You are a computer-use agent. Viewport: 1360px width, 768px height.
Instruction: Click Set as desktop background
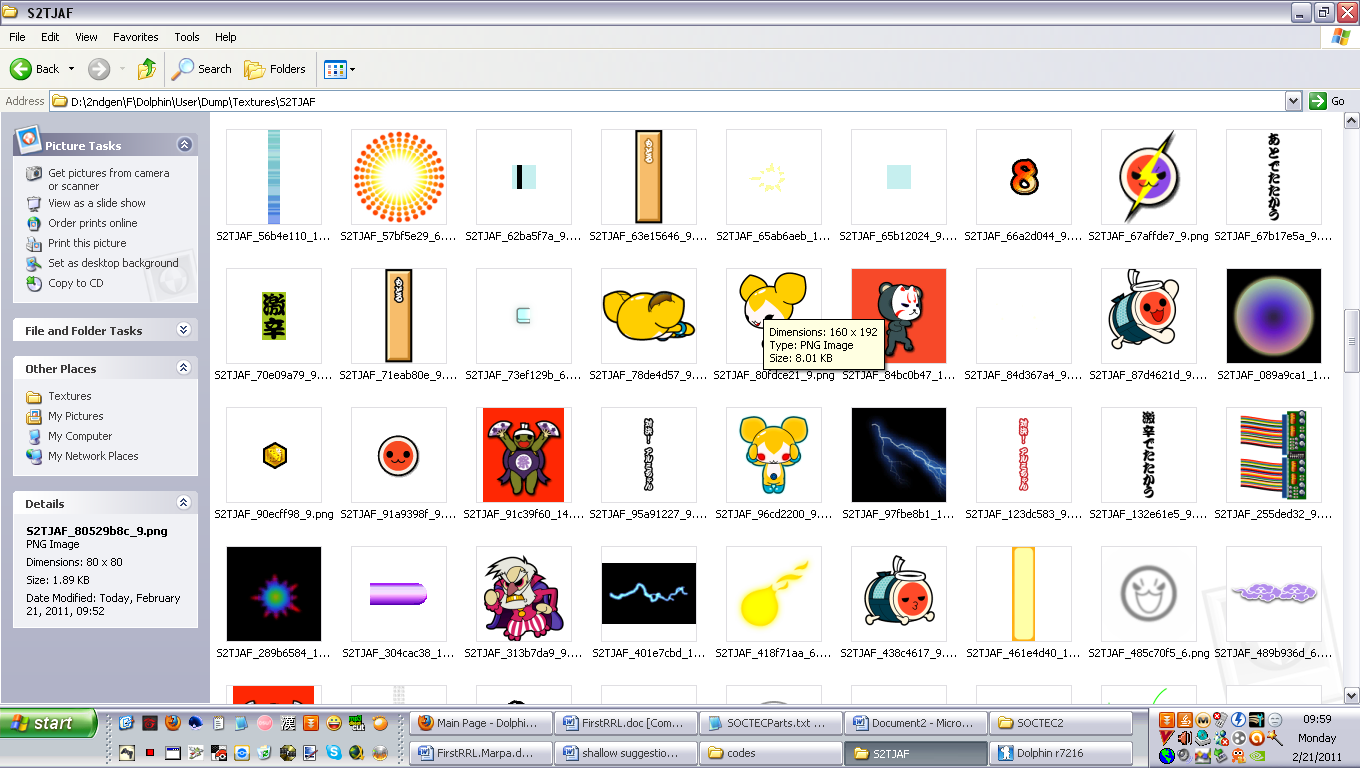pyautogui.click(x=113, y=263)
